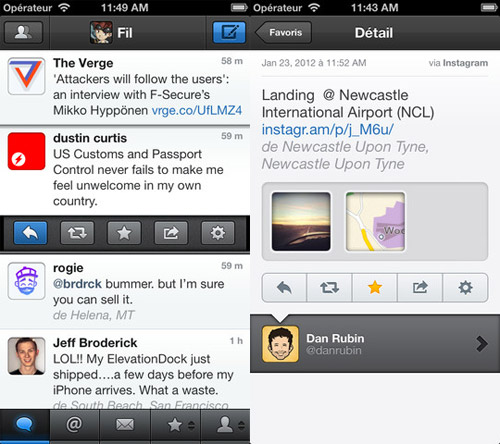Select the 'US Customs and Passport' tweet text

tap(138, 177)
